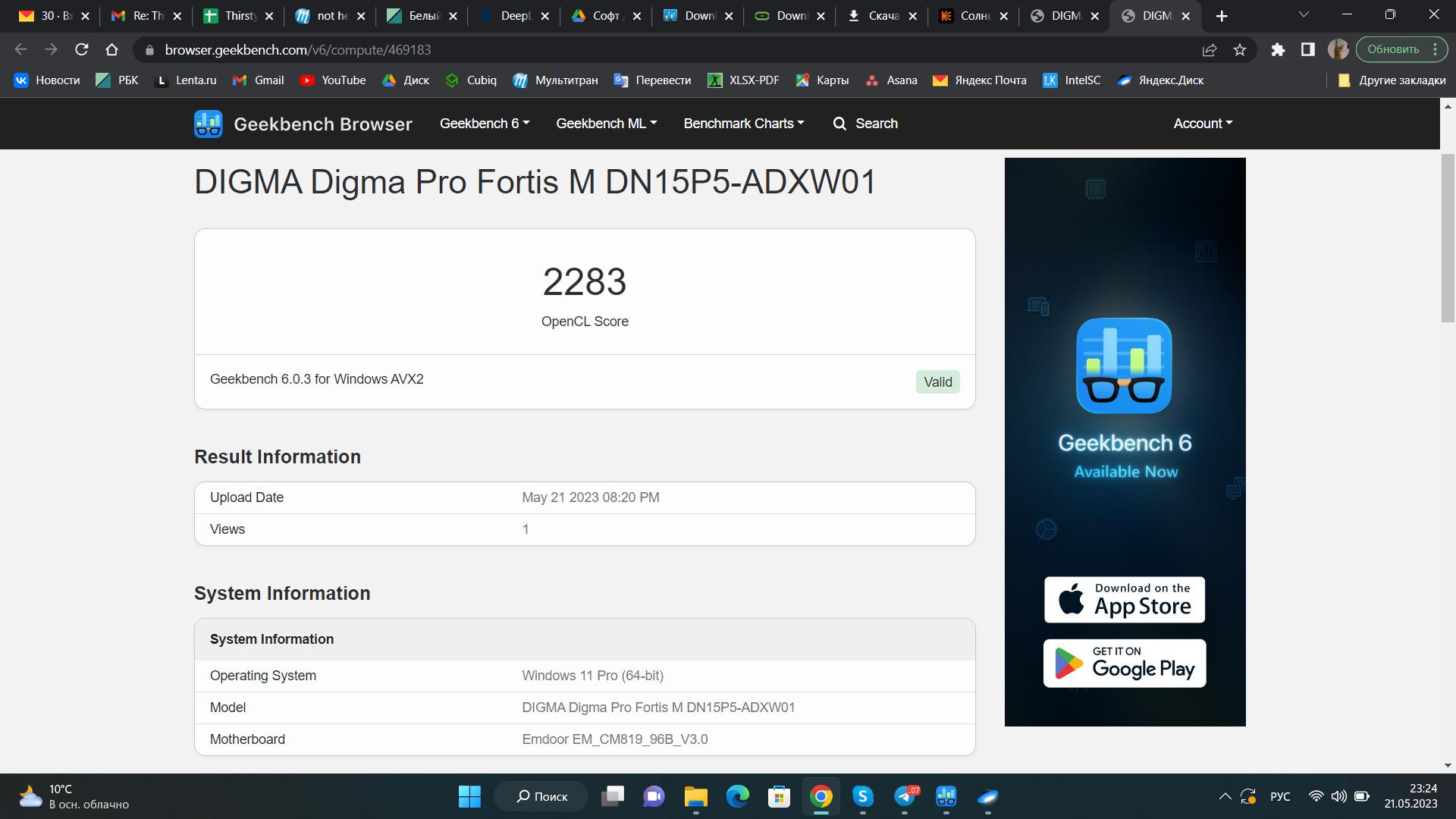Image resolution: width=1456 pixels, height=819 pixels.
Task: Open the XLSX-PDF bookmark
Action: [743, 80]
